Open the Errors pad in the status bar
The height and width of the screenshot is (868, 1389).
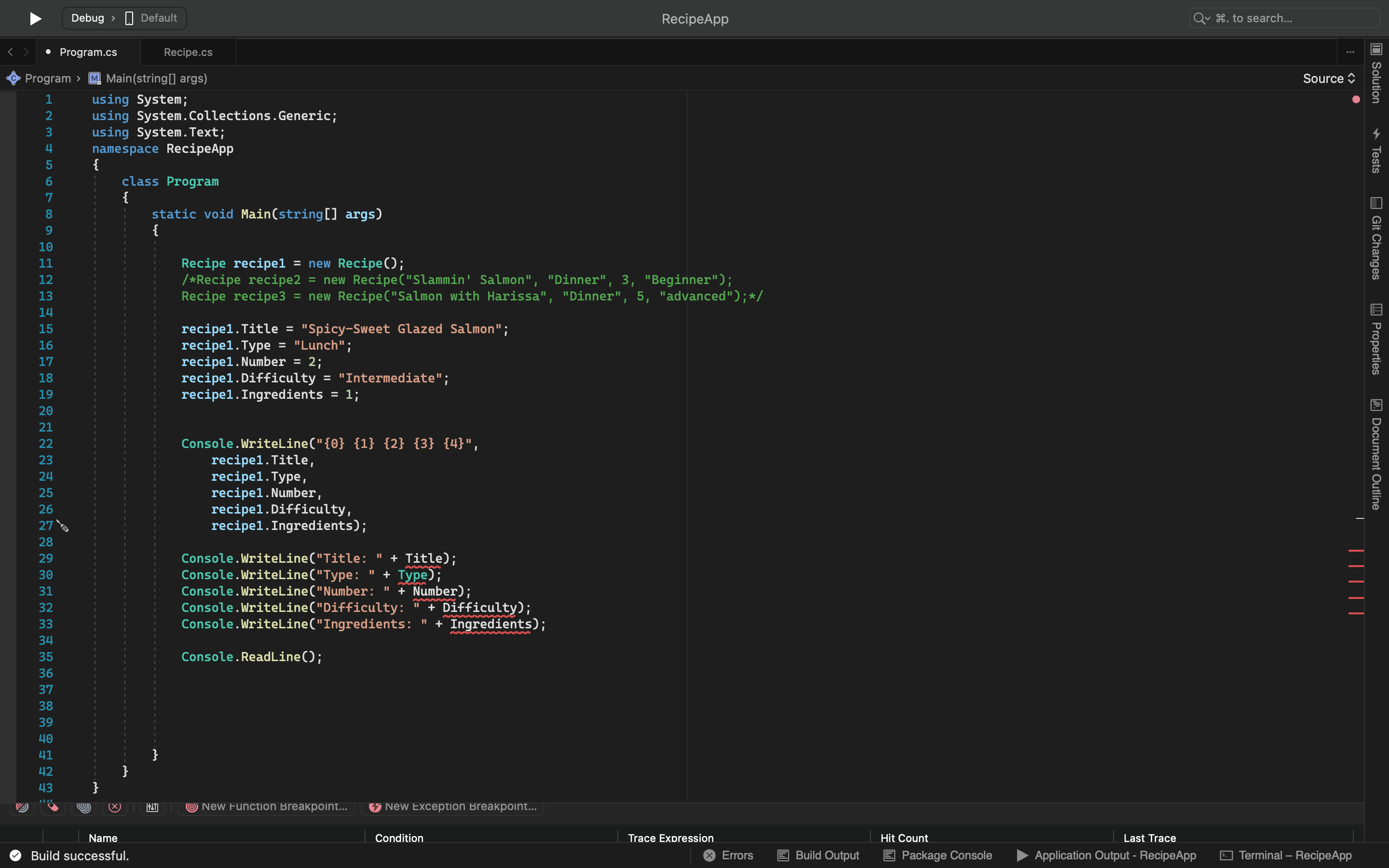click(x=736, y=855)
